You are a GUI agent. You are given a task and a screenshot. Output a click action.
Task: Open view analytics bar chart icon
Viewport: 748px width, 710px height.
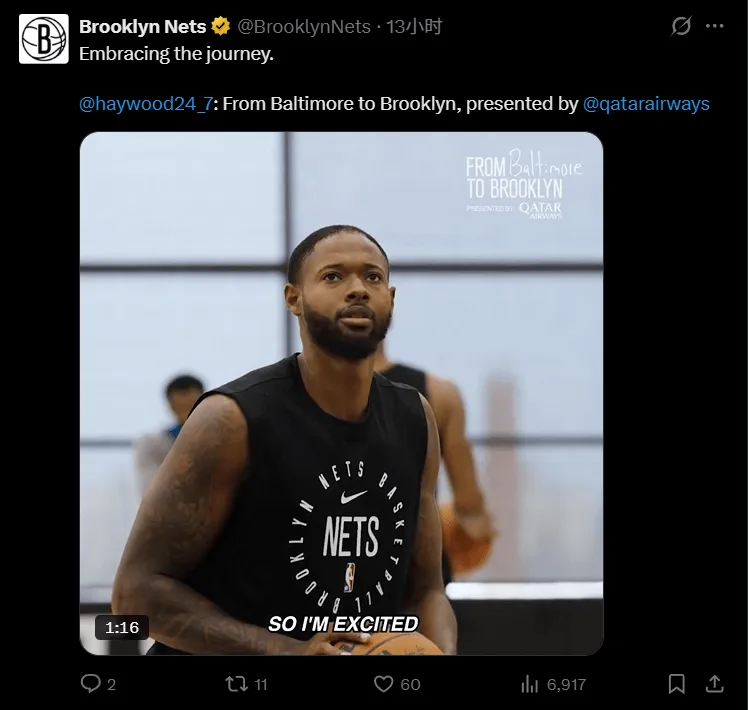coord(530,684)
